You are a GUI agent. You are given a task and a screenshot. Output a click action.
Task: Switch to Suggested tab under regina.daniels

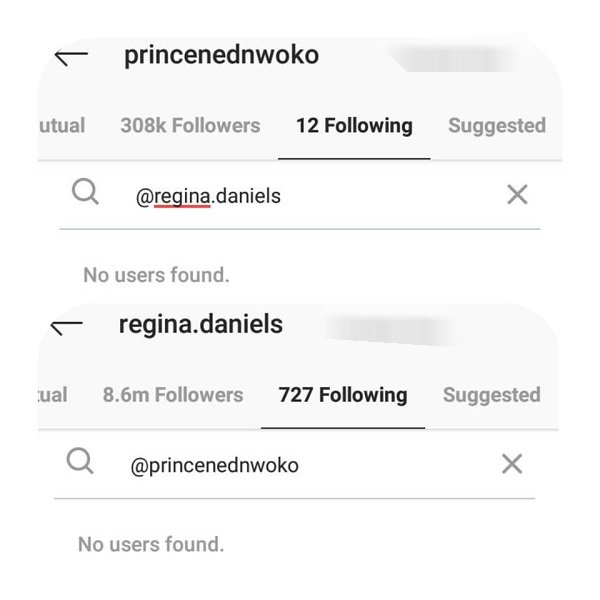click(x=491, y=395)
